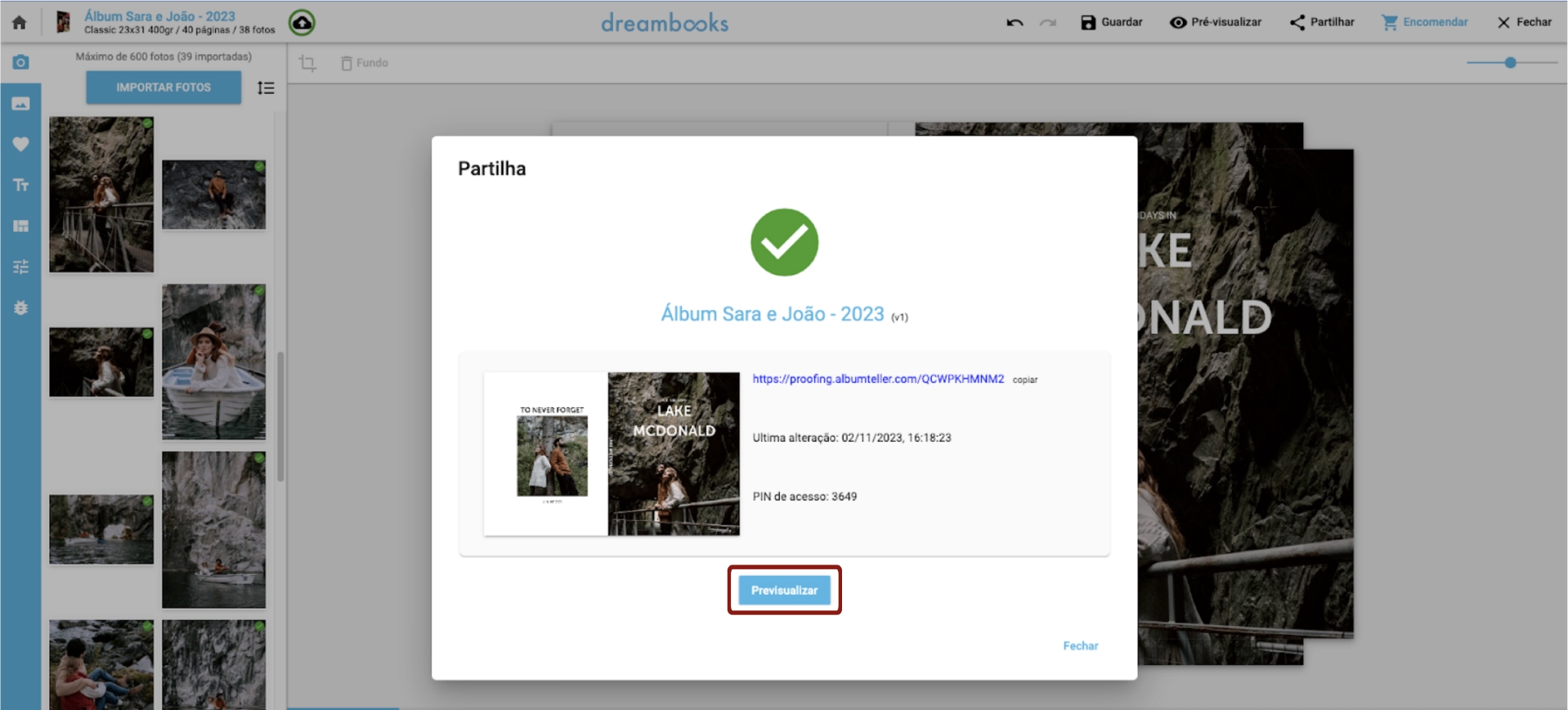Image resolution: width=1568 pixels, height=710 pixels.
Task: Click Encomendar to order the album
Action: 1425,22
